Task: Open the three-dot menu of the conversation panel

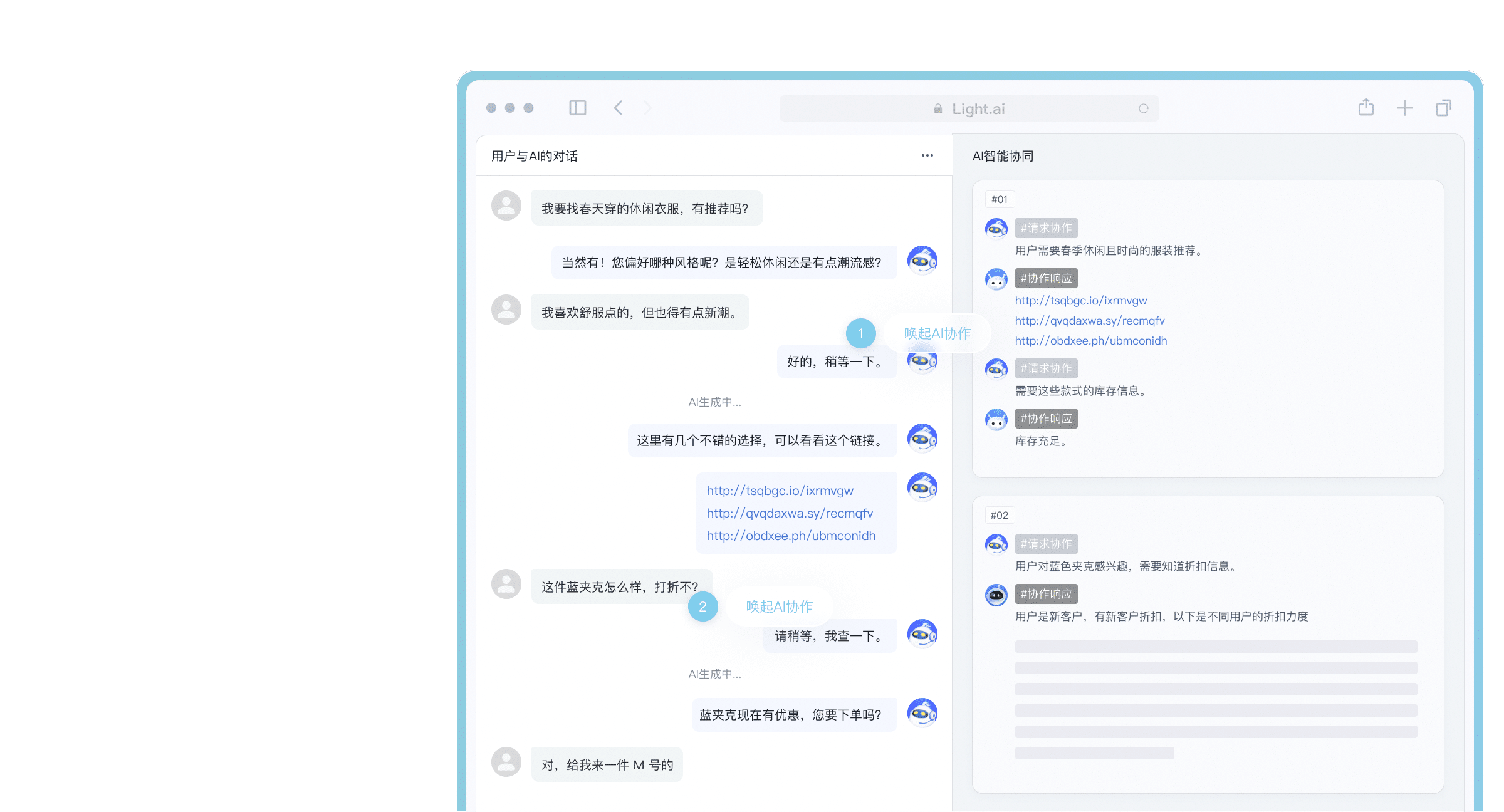Action: [x=927, y=155]
